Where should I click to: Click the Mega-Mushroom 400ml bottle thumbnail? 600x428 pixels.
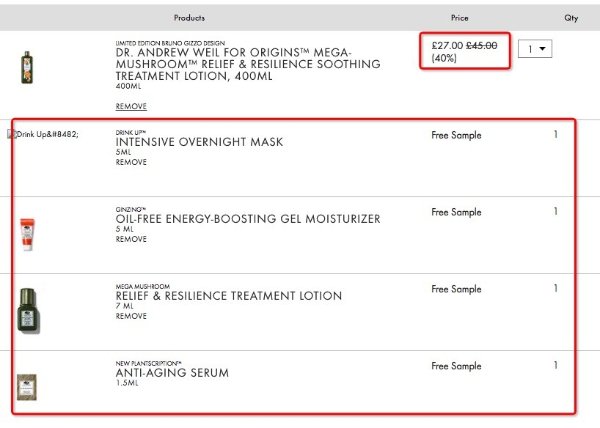point(27,67)
